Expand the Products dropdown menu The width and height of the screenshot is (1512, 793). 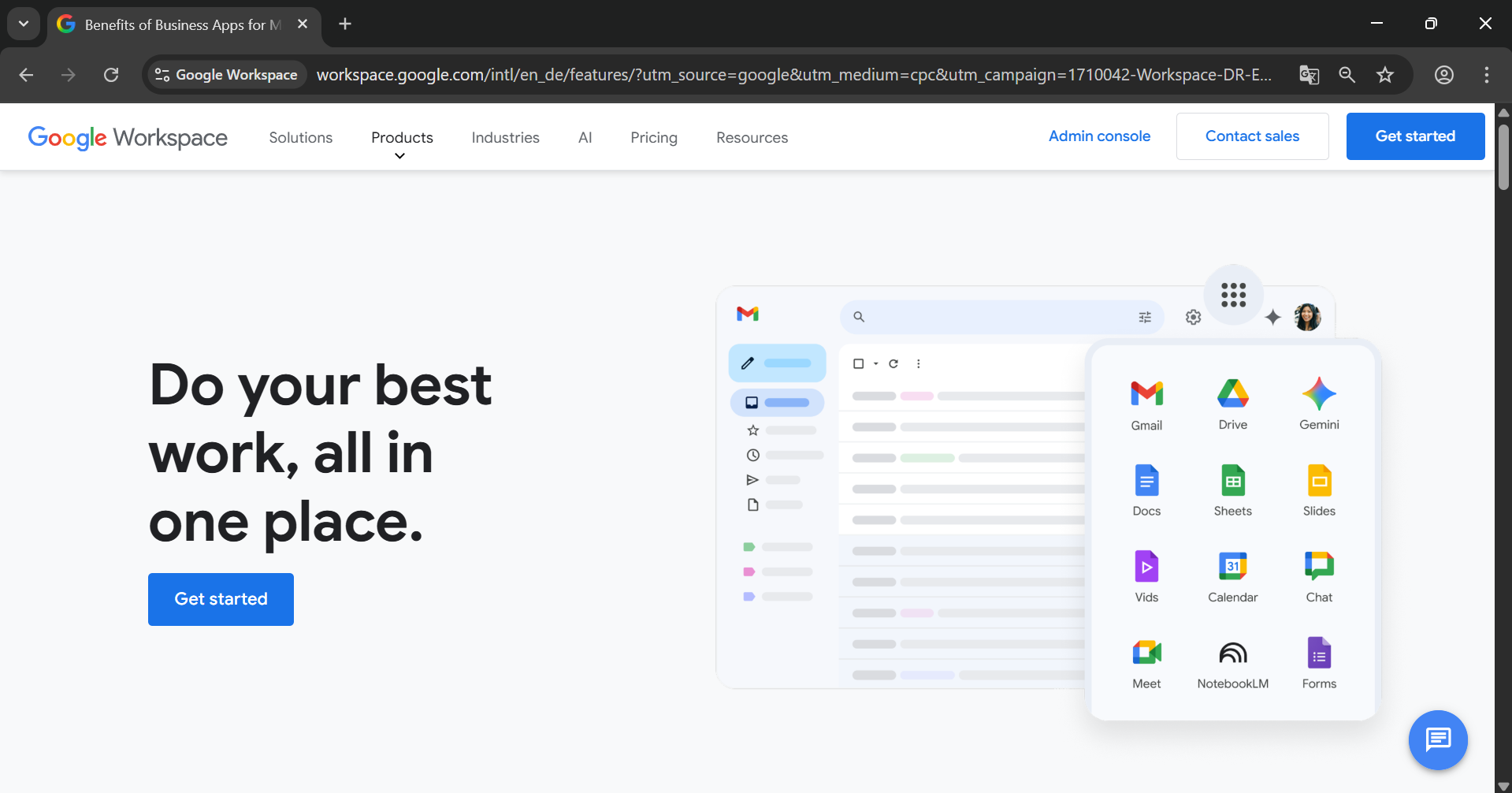tap(402, 138)
